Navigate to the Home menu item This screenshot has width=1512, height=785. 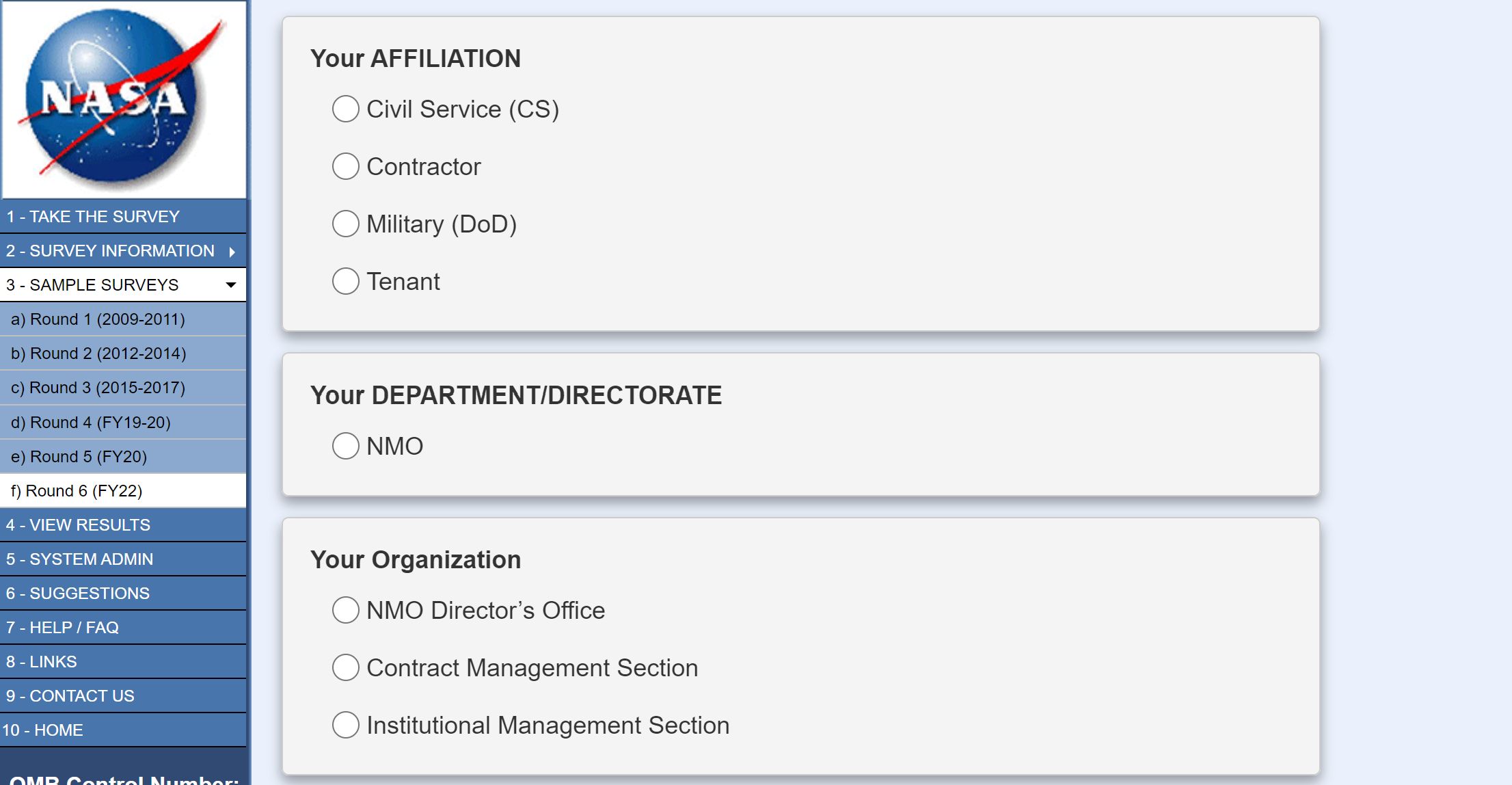pyautogui.click(x=42, y=730)
